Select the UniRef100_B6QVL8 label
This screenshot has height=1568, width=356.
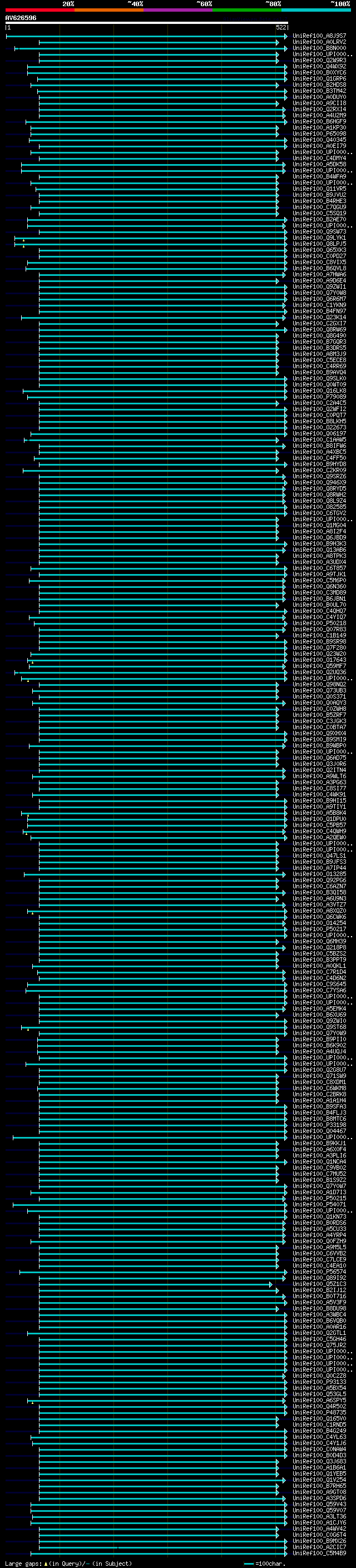[319, 269]
